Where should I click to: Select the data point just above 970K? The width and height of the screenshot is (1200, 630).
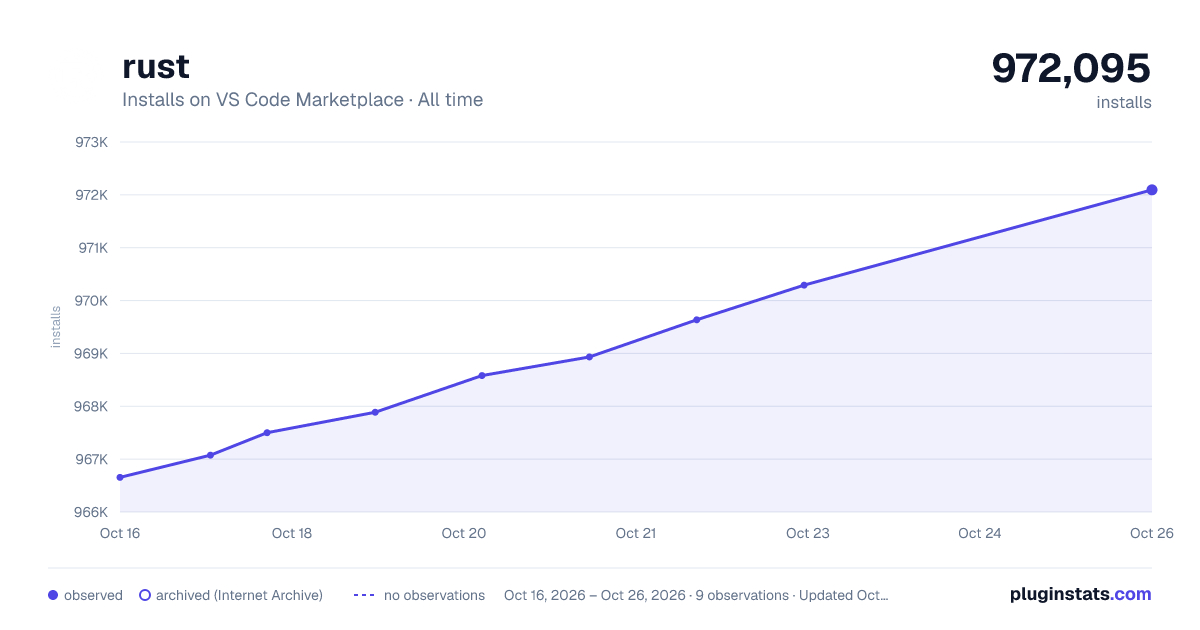(x=804, y=285)
